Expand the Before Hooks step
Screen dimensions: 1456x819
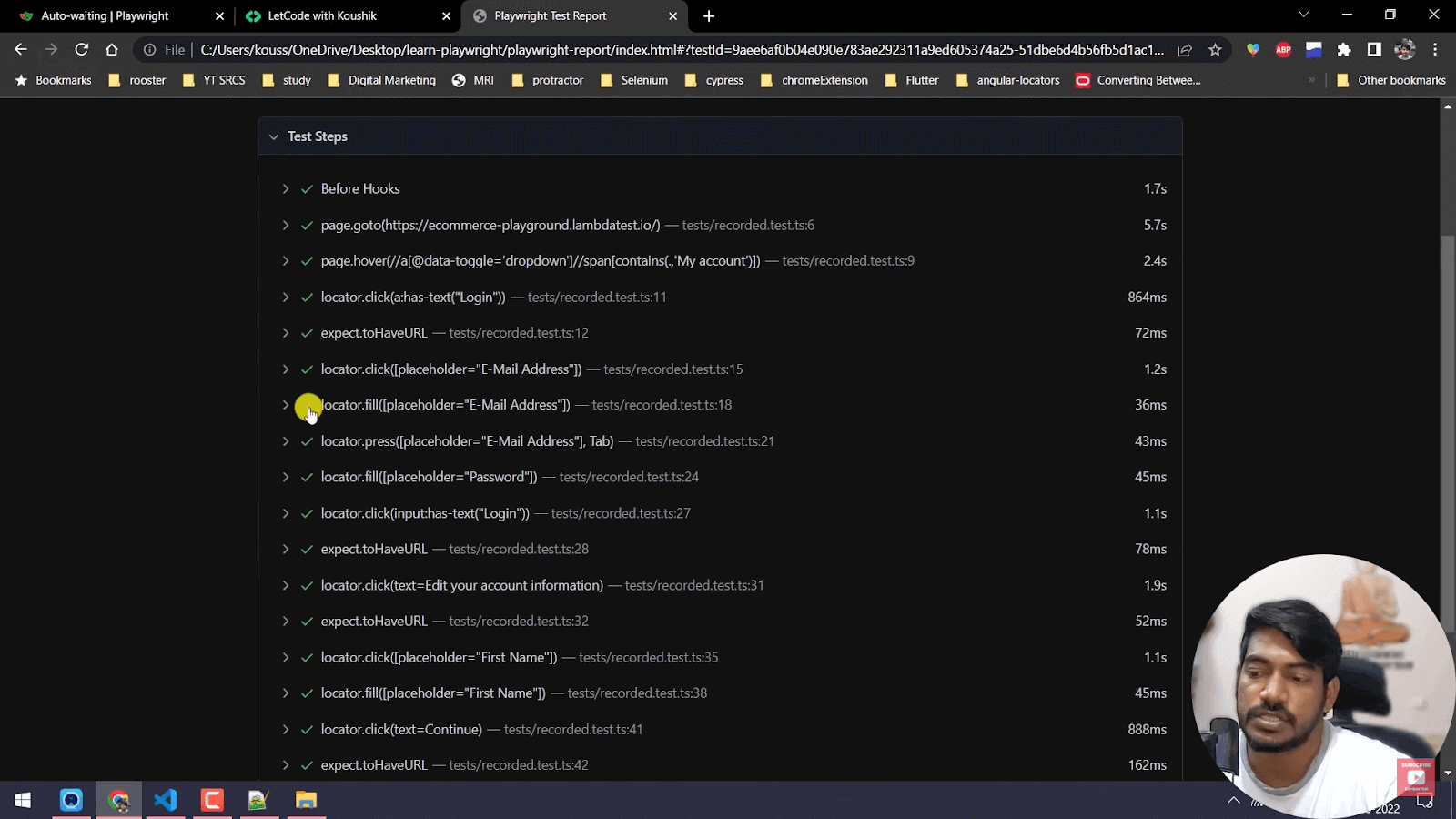pyautogui.click(x=286, y=189)
